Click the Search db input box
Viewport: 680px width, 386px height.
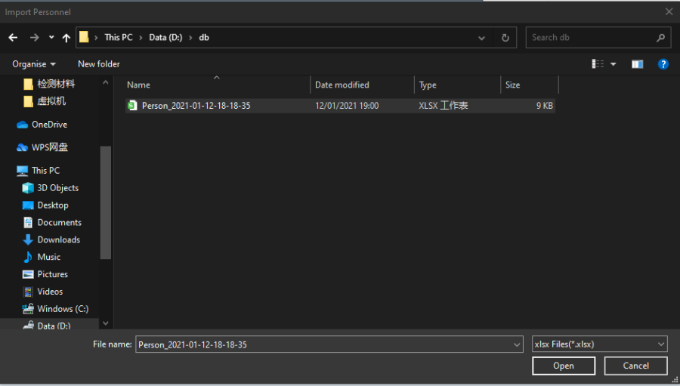pos(592,38)
